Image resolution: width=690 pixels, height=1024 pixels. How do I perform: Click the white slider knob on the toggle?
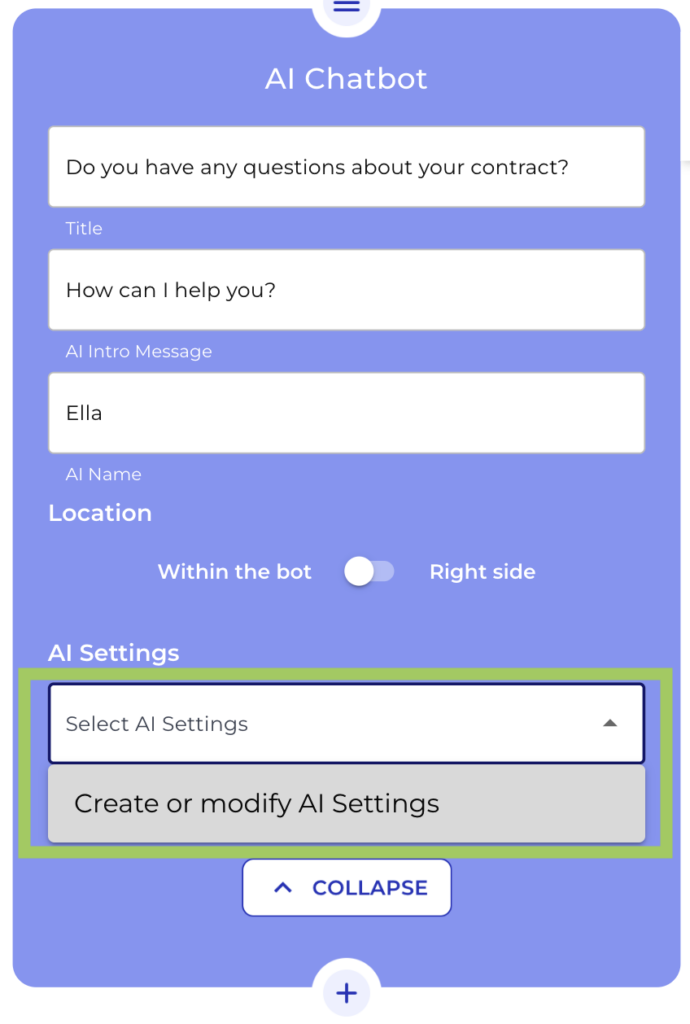(x=358, y=571)
